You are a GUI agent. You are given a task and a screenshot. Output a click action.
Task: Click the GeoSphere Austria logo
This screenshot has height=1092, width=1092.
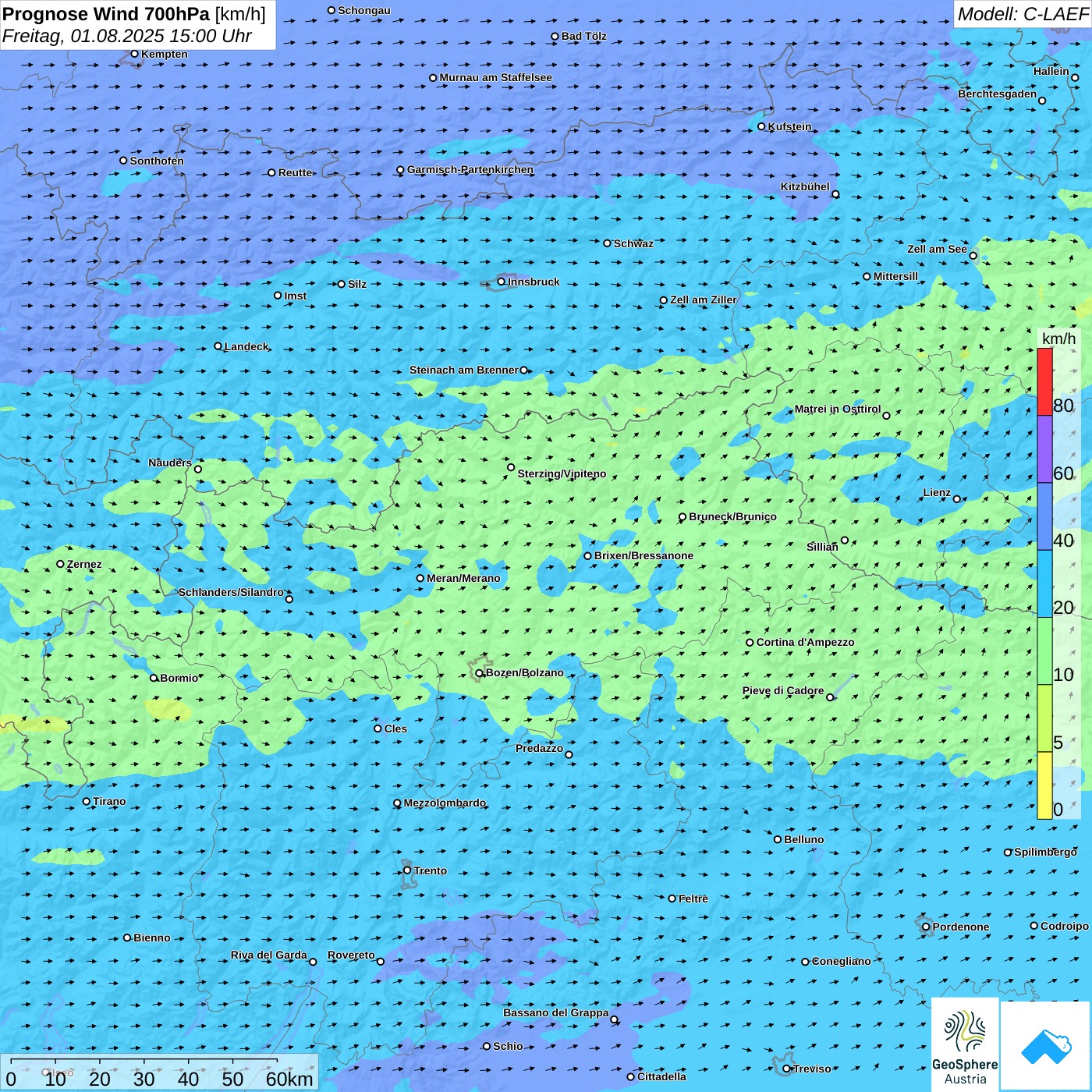(x=965, y=1044)
